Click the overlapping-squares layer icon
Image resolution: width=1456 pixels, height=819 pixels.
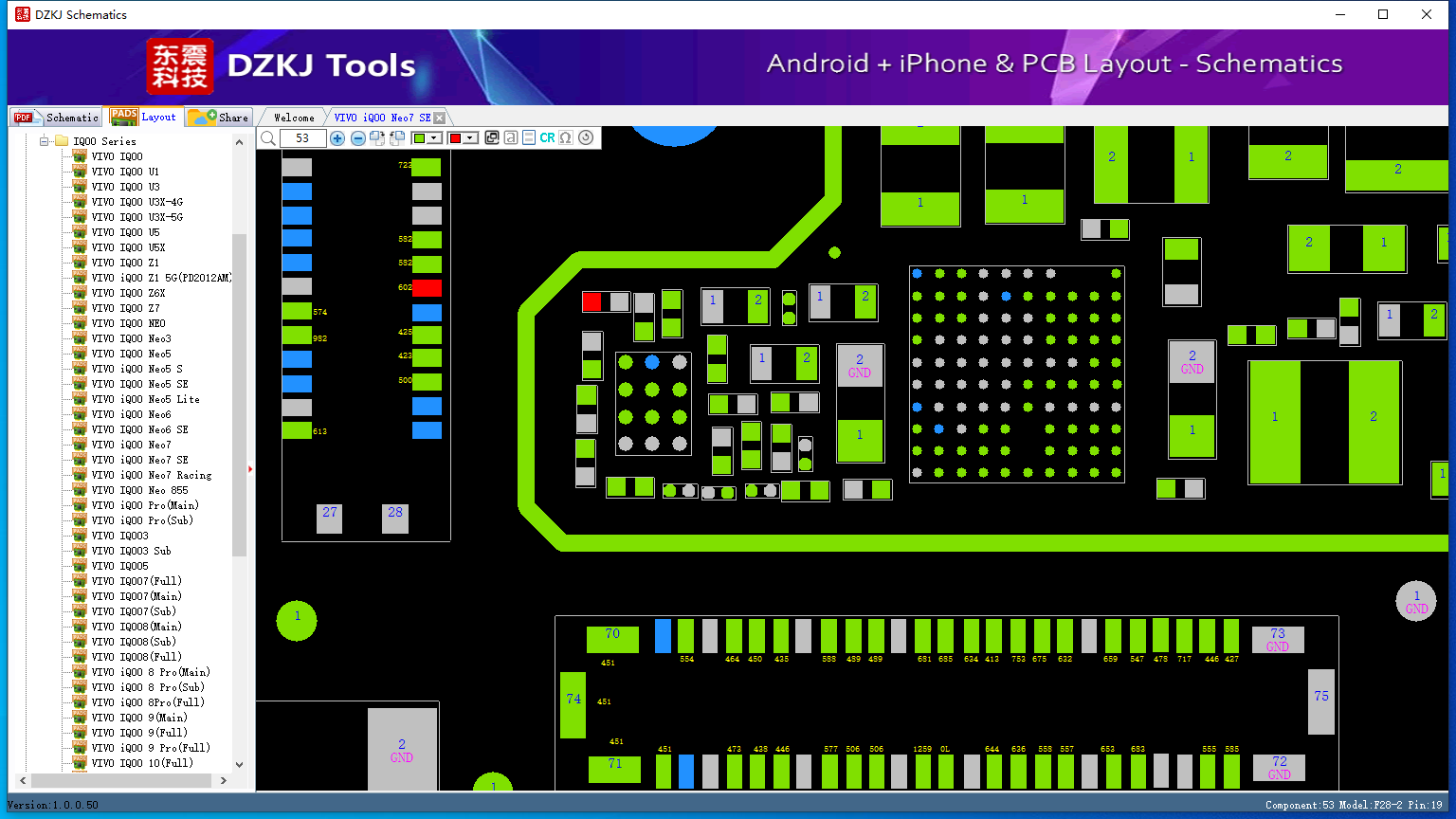[x=492, y=138]
